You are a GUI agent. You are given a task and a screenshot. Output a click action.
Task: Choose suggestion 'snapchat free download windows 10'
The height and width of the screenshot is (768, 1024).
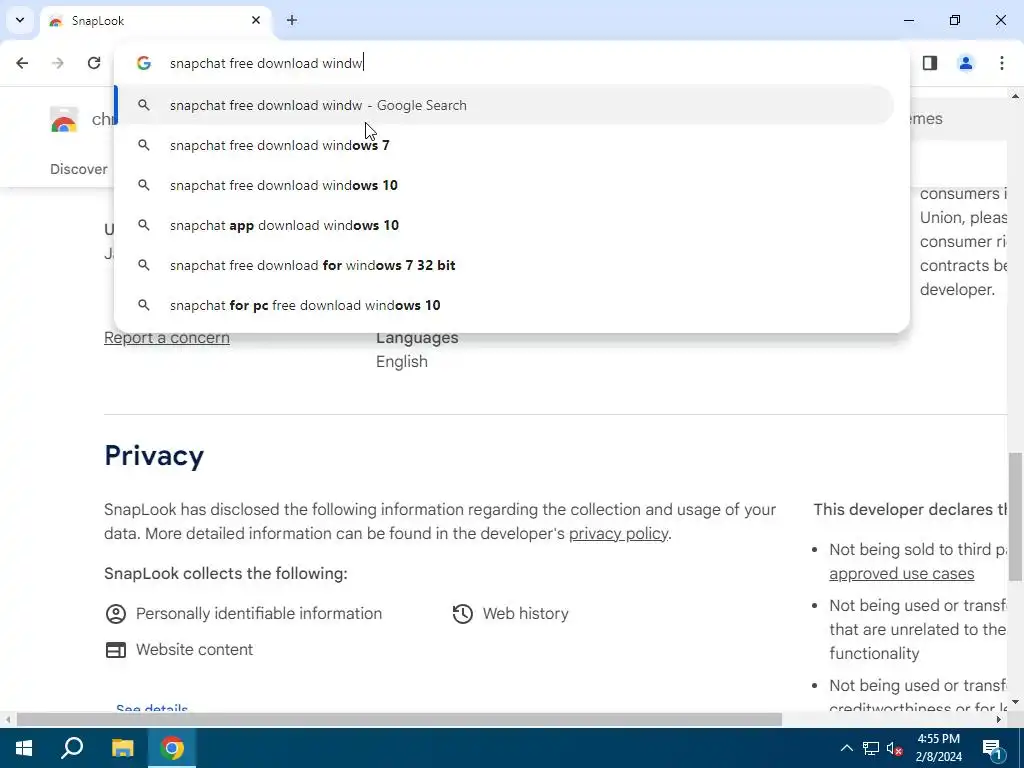click(504, 185)
